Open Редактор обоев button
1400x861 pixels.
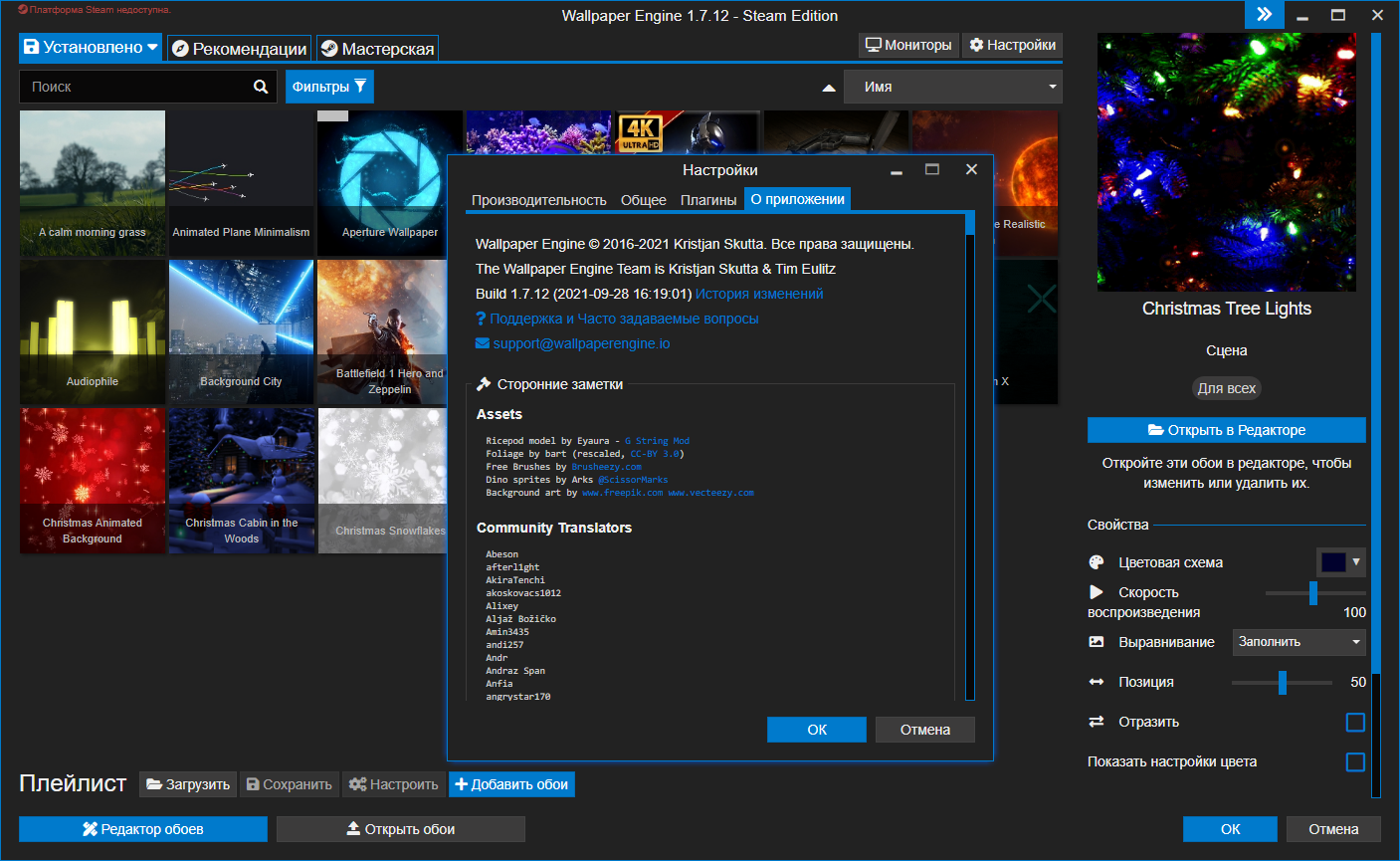(x=143, y=829)
